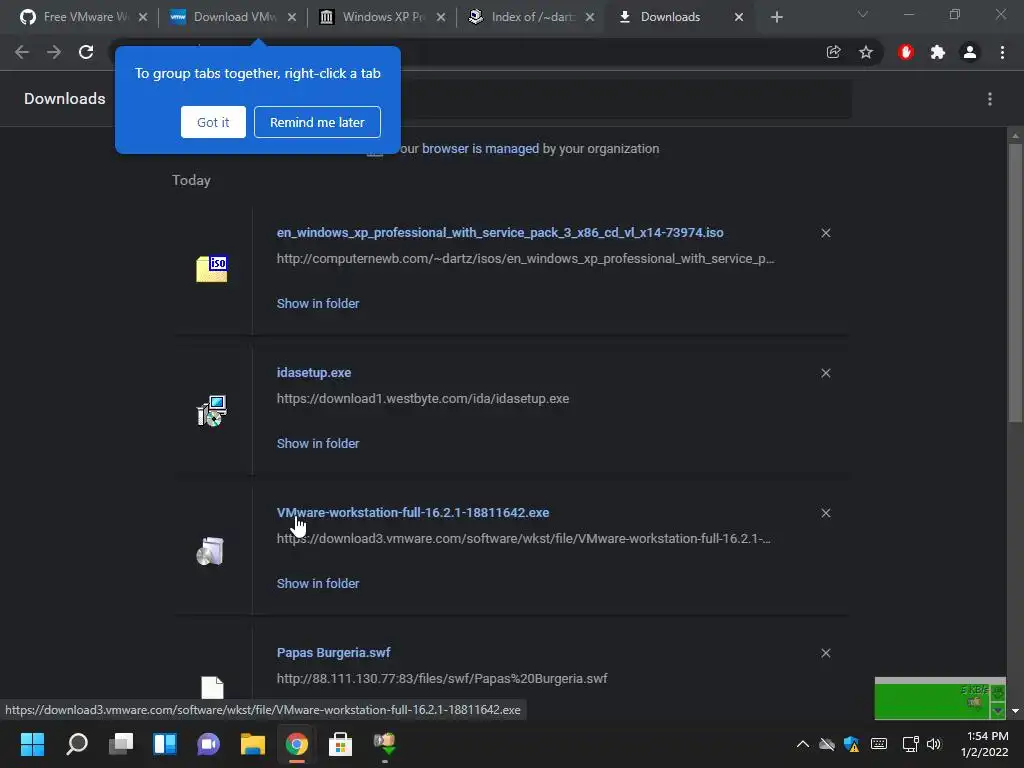Click the Chrome taskbar icon

(296, 744)
